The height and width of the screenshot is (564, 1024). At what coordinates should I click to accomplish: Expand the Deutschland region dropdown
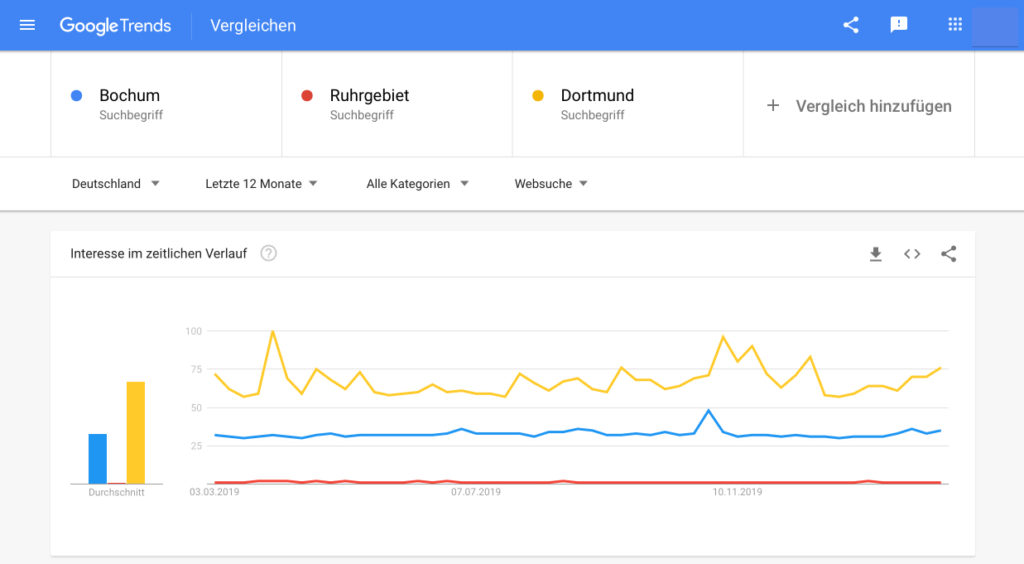[x=116, y=184]
